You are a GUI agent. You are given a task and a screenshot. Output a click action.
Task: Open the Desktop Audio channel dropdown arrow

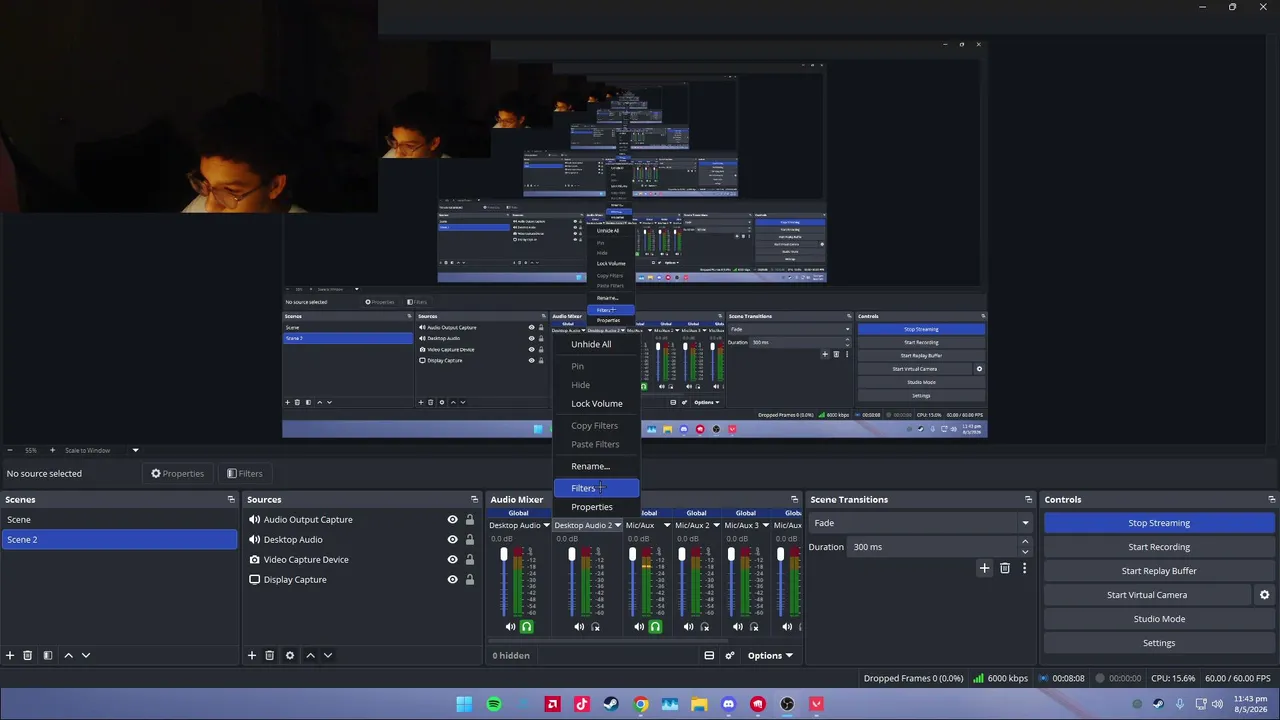[x=546, y=525]
